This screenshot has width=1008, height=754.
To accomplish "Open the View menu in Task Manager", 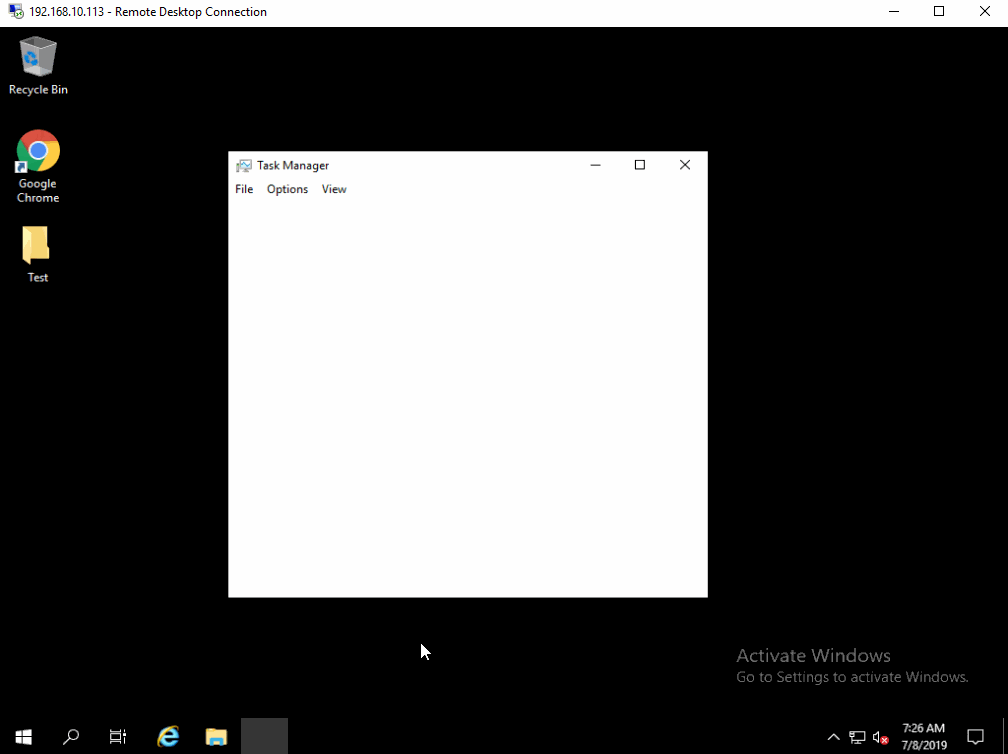I will point(334,189).
